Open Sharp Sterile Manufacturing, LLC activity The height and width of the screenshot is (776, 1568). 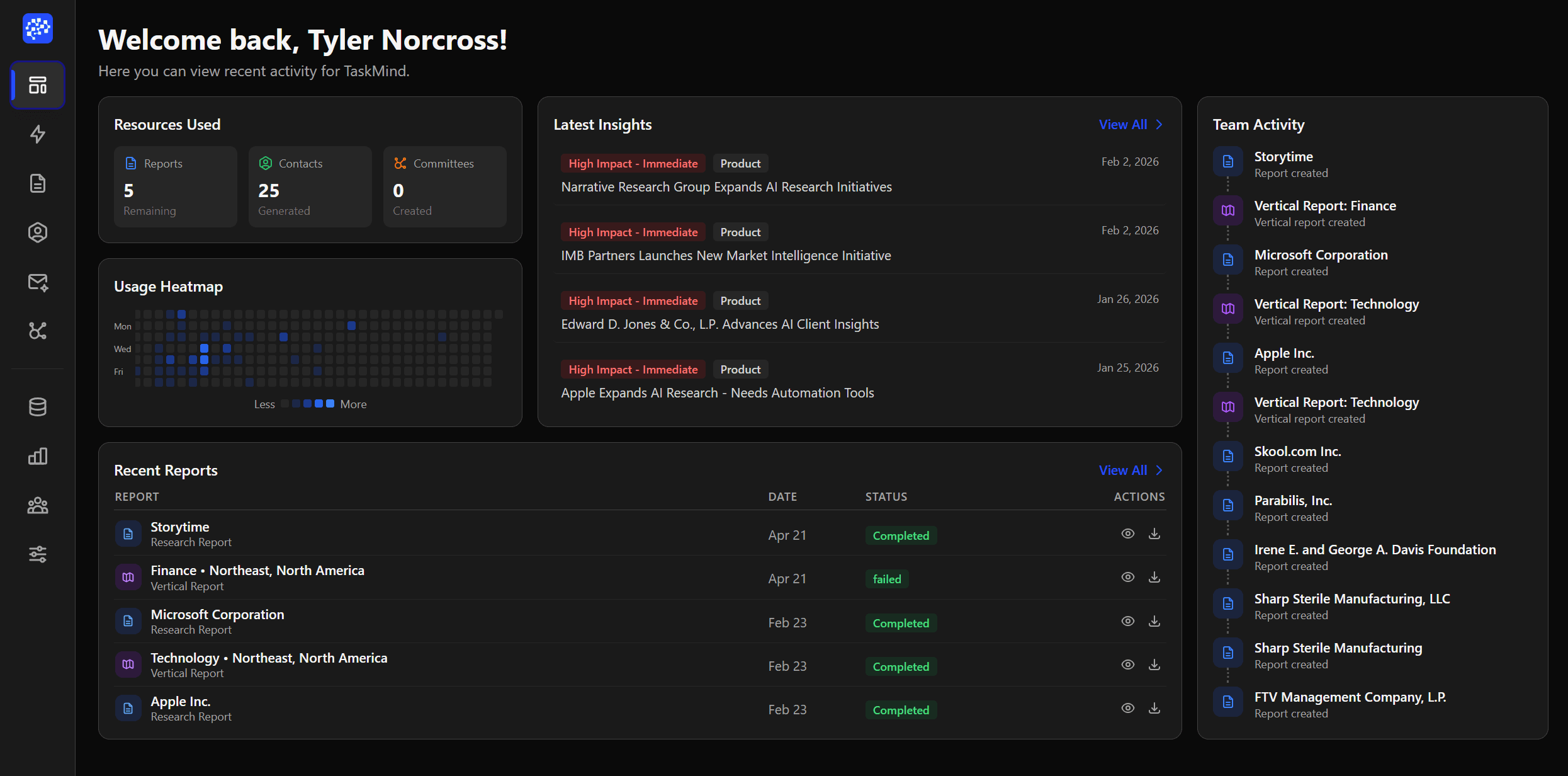[1352, 599]
